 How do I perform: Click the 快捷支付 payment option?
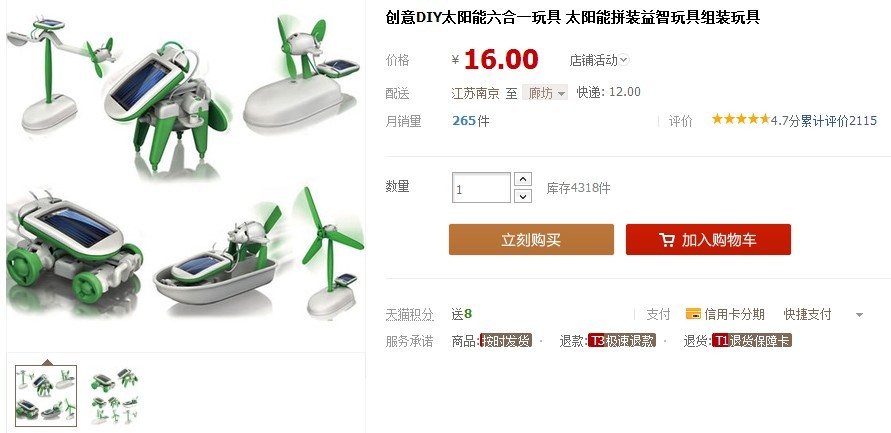click(807, 314)
